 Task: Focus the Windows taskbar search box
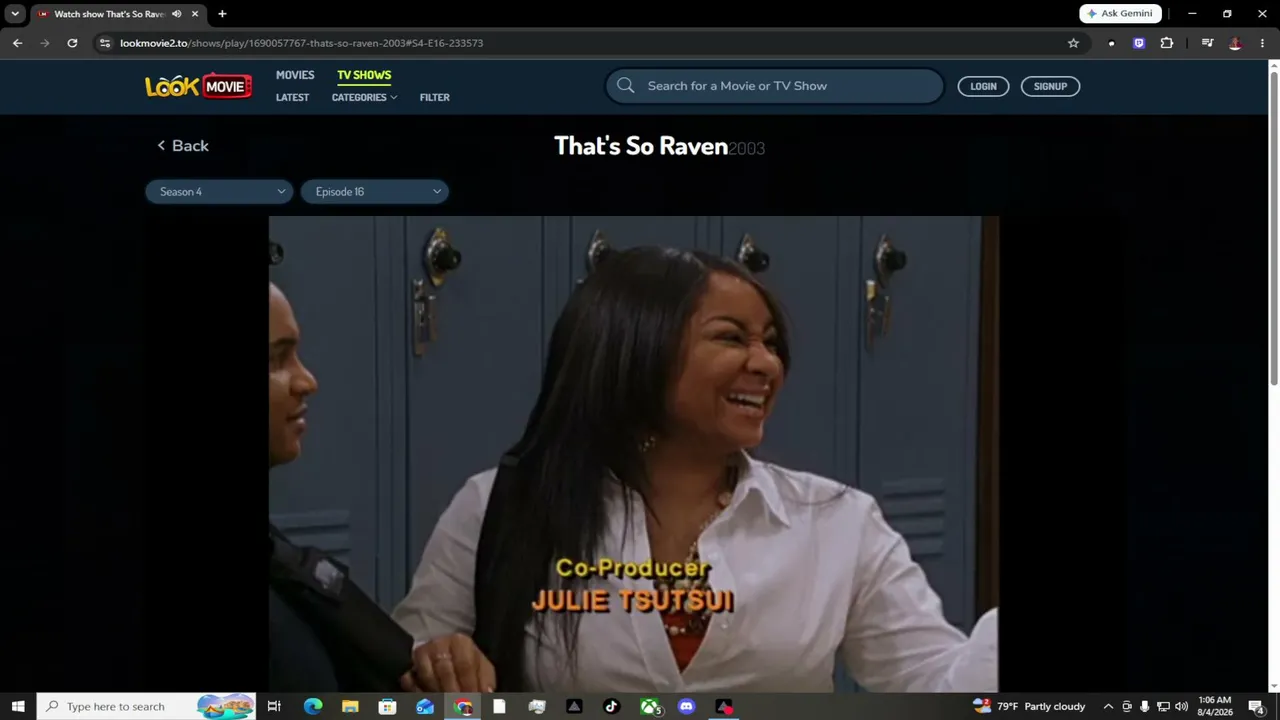[146, 706]
